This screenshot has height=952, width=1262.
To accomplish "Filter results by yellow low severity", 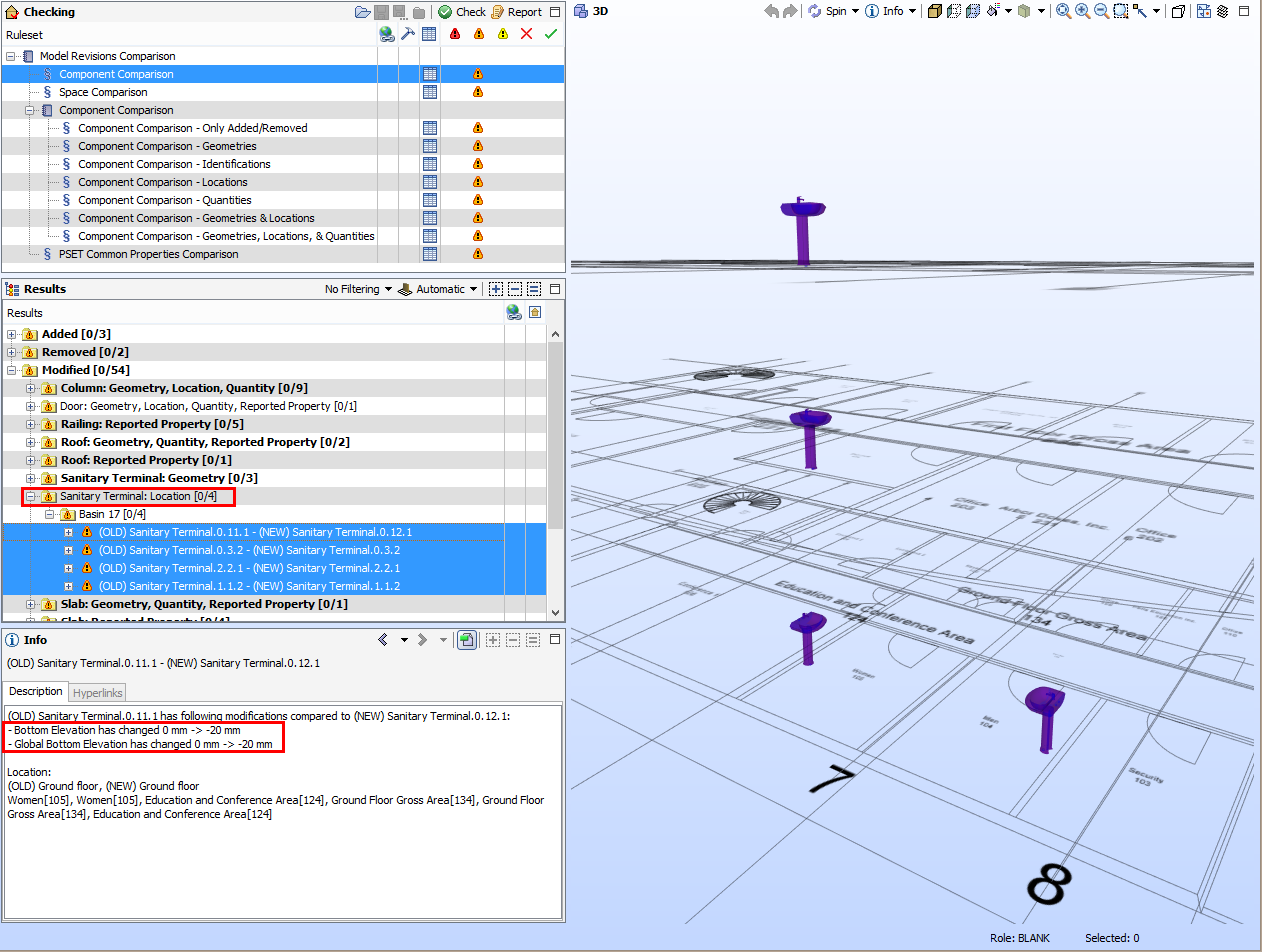I will [503, 33].
